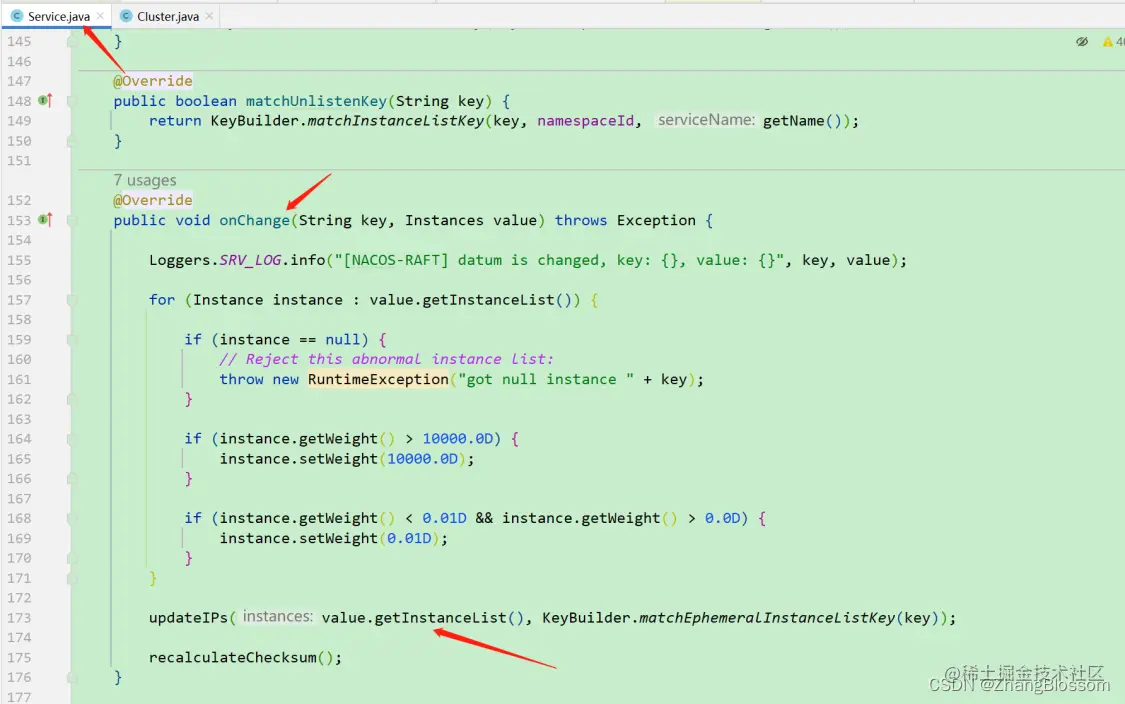Click line number 155 in the gutter
Screen dimensions: 1125x704
[x=19, y=260]
